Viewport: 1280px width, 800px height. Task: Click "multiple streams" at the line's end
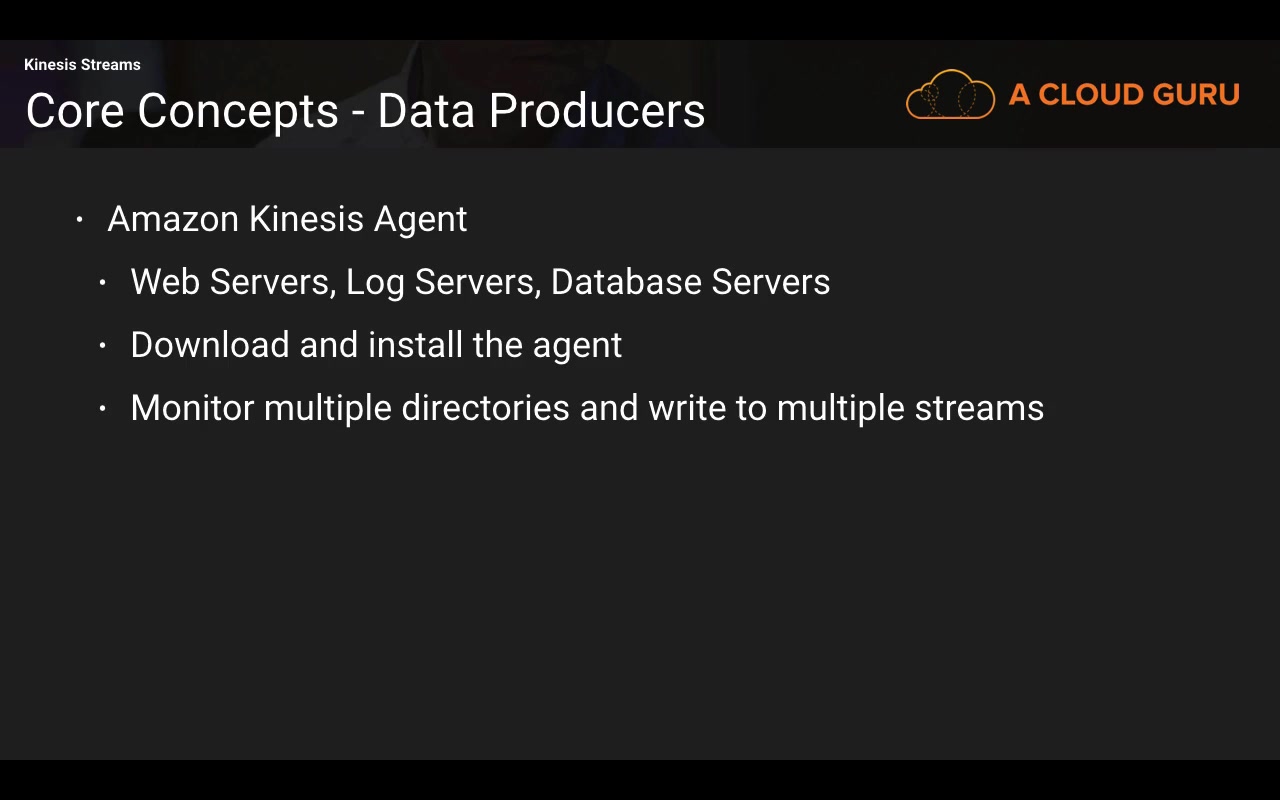(x=910, y=408)
